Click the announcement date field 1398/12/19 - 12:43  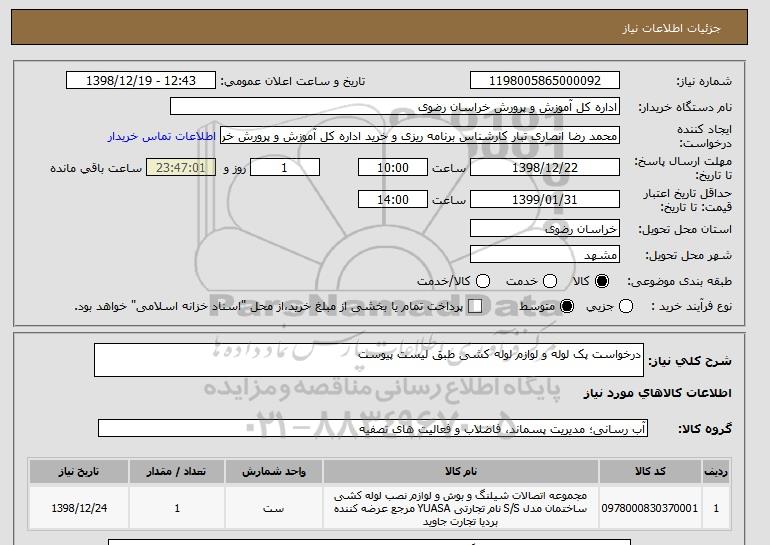pos(141,81)
